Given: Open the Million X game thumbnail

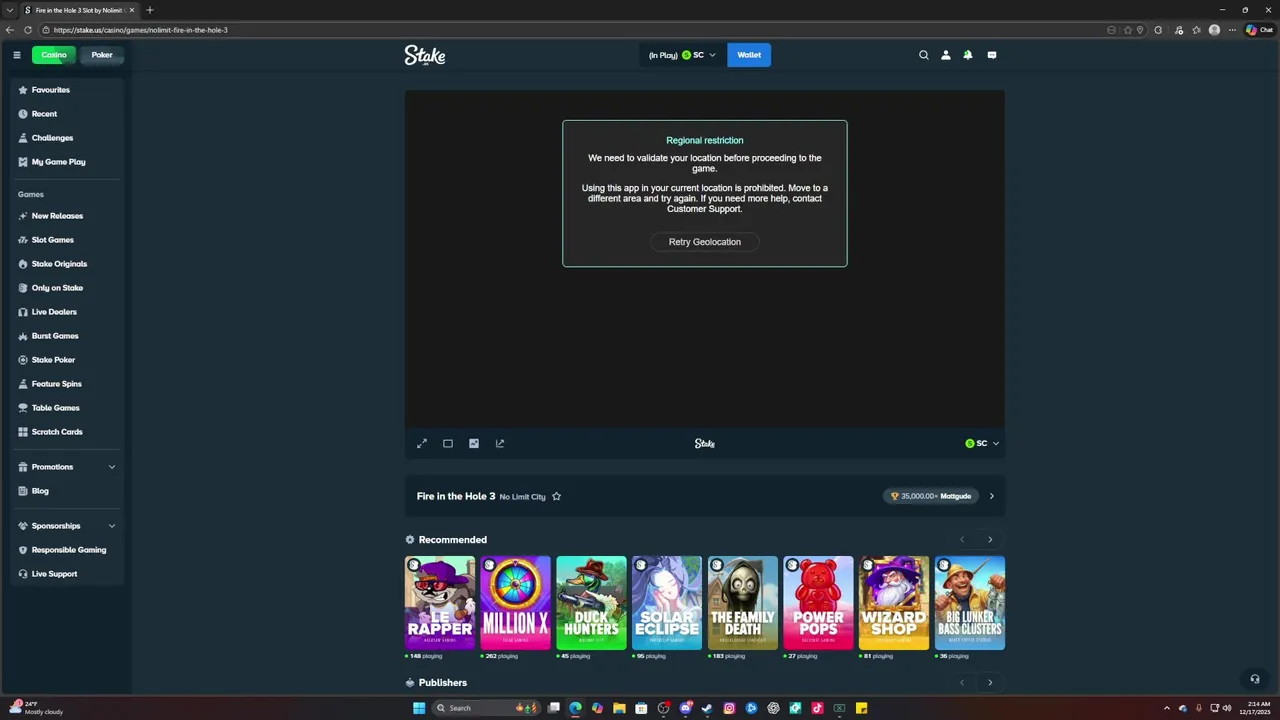Looking at the screenshot, I should coord(516,603).
